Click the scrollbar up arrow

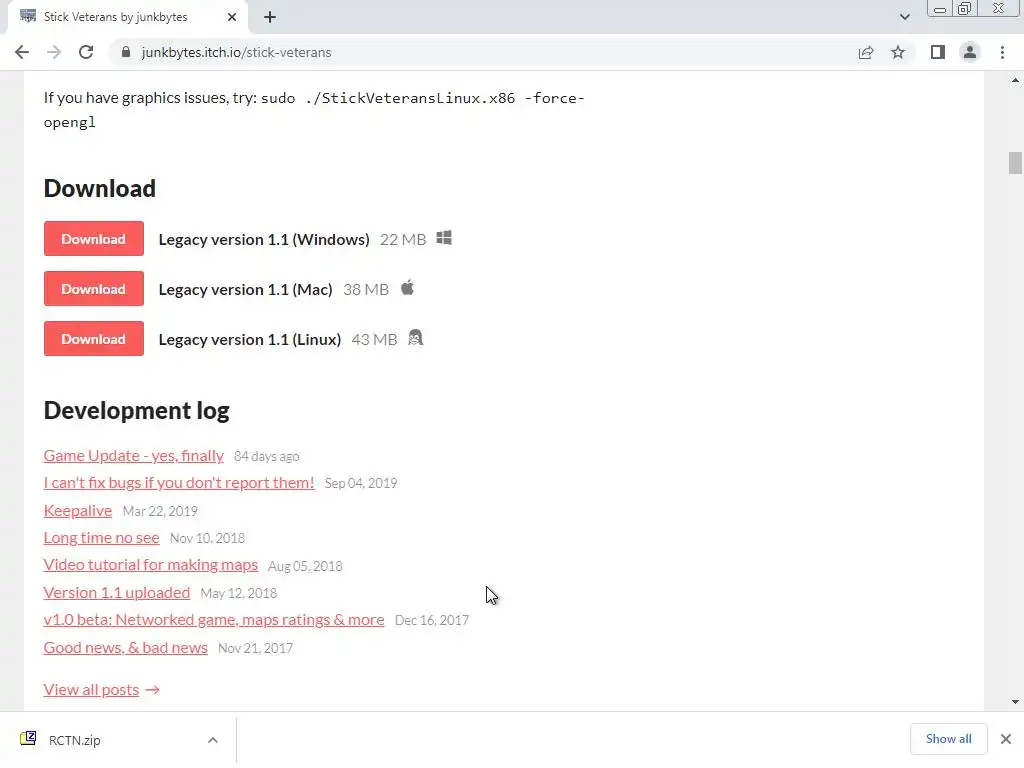pyautogui.click(x=1015, y=80)
